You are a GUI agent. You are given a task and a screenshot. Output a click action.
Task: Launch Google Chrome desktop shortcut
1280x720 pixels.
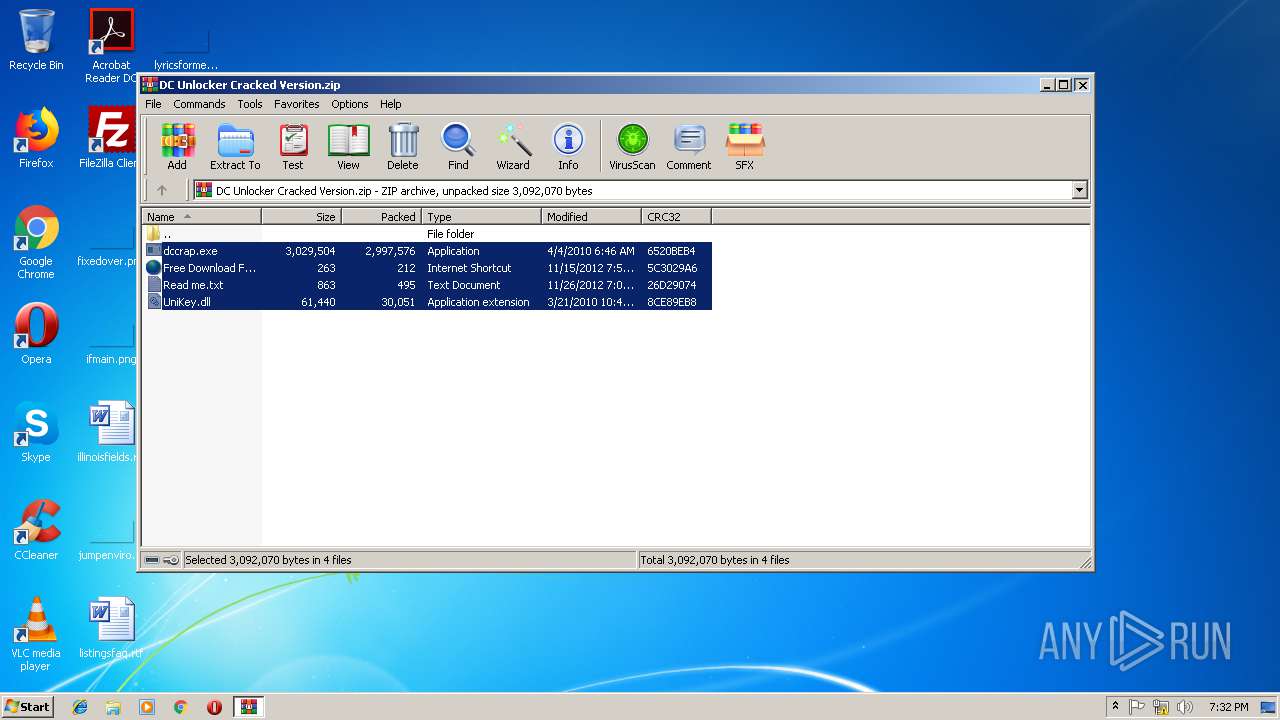tap(36, 242)
